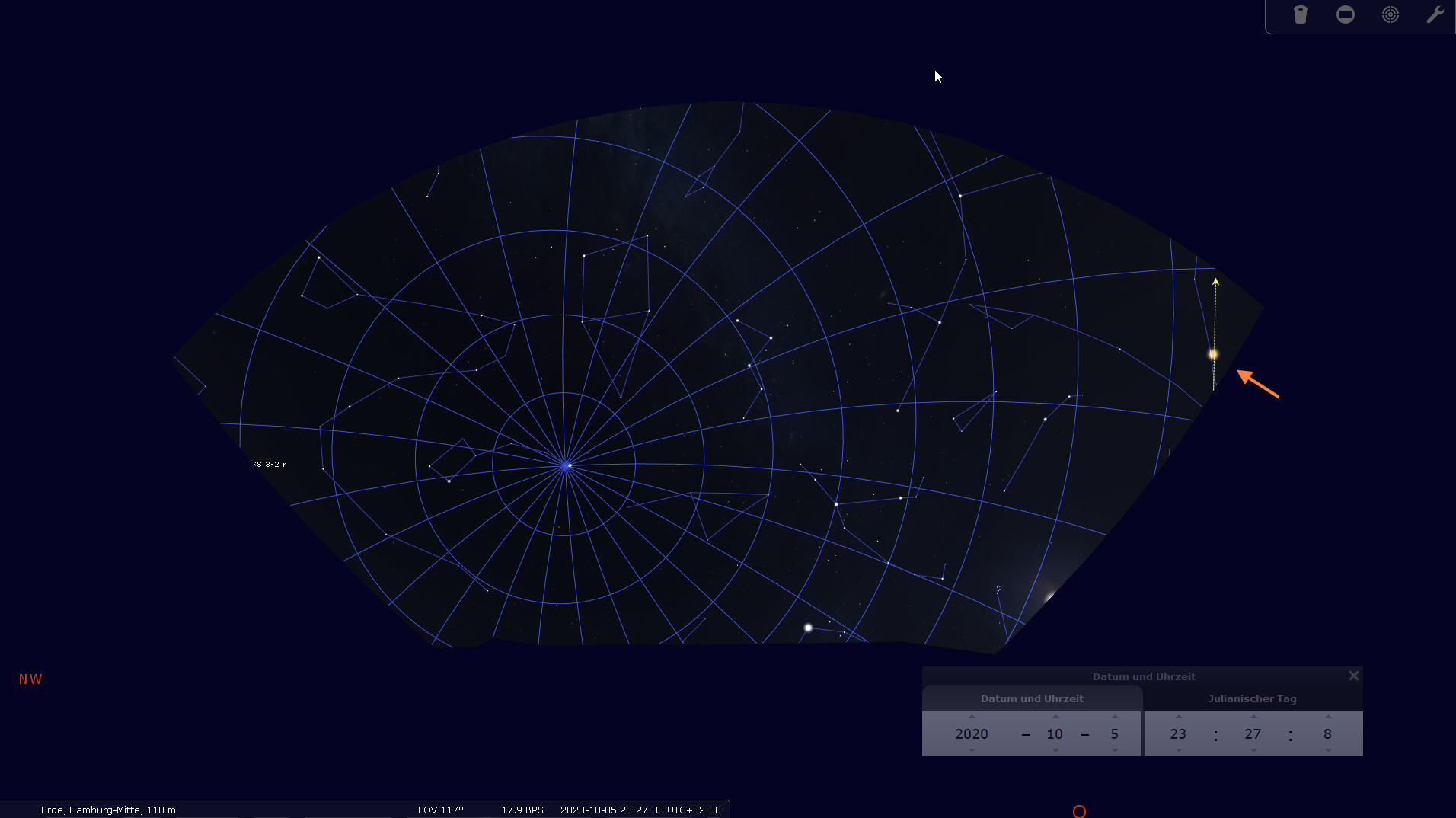Decrease the year with the down arrow
Image resolution: width=1456 pixels, height=818 pixels.
[x=972, y=750]
